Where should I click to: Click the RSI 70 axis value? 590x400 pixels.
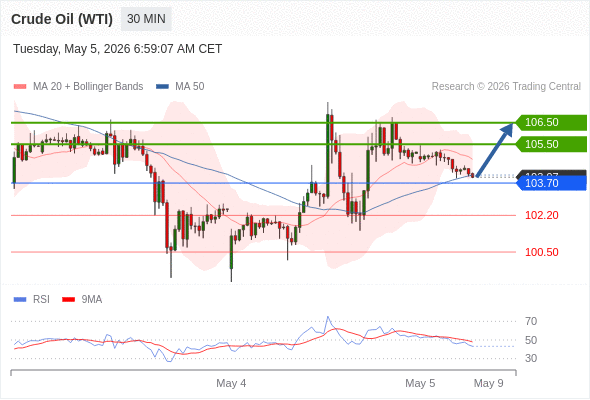531,321
